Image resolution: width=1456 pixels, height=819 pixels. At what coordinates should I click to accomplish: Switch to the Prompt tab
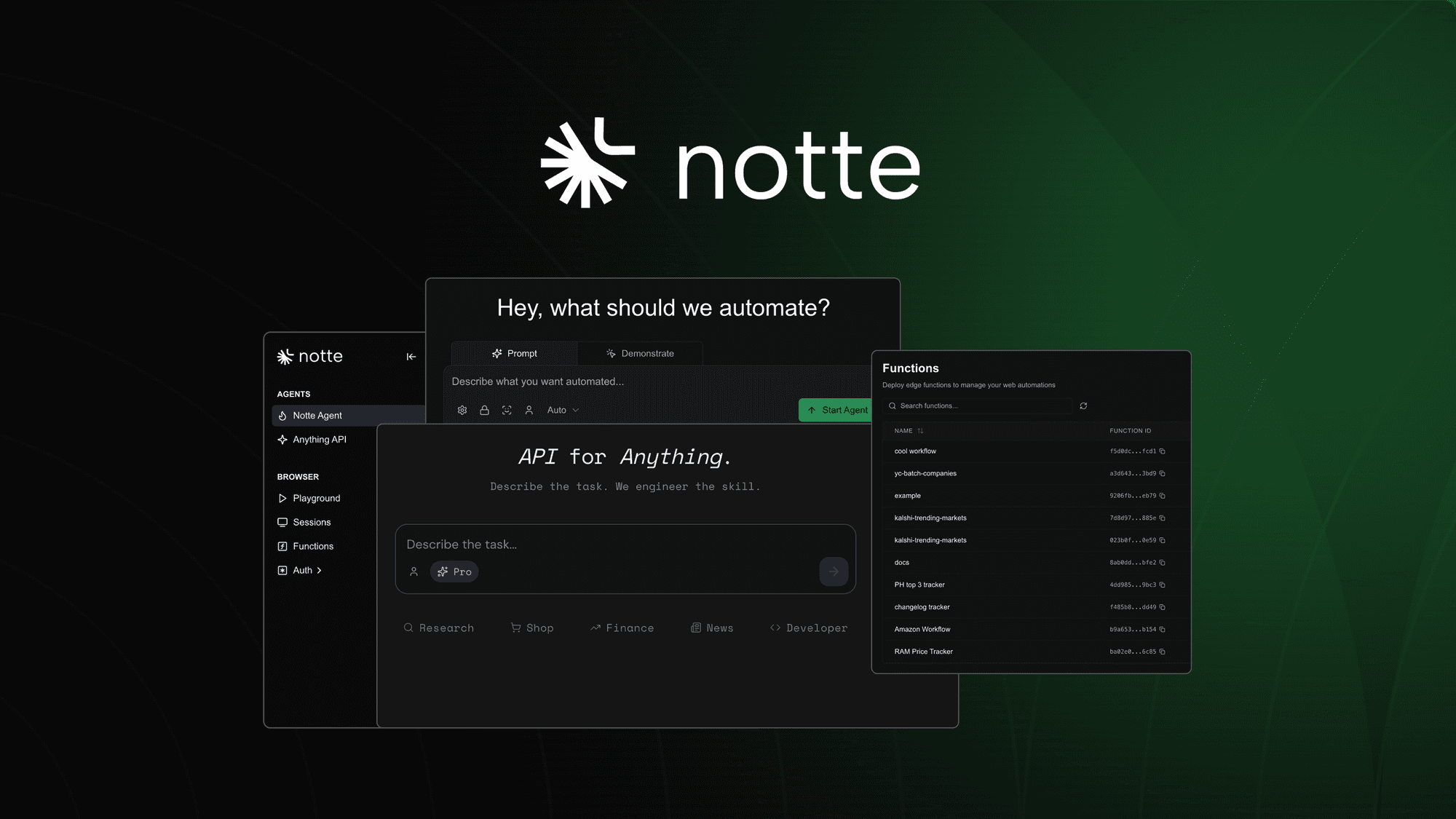tap(515, 353)
